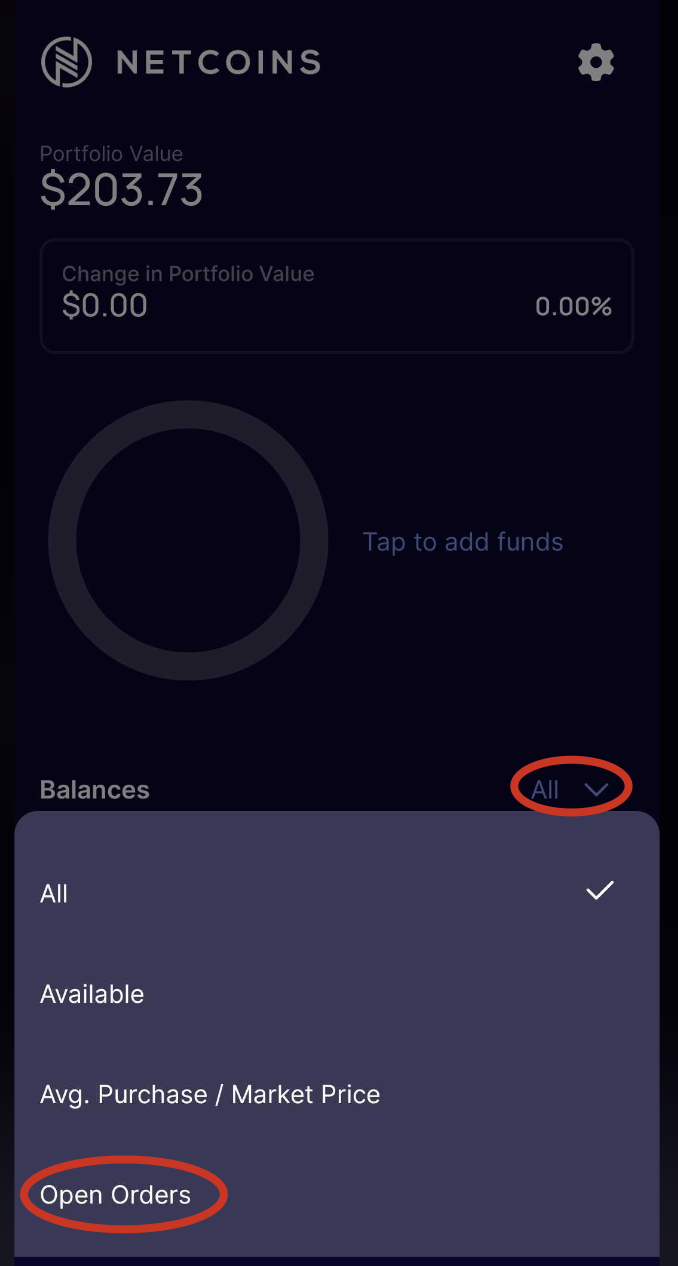Collapse the open filter dropdown menu
678x1266 pixels.
tap(570, 789)
